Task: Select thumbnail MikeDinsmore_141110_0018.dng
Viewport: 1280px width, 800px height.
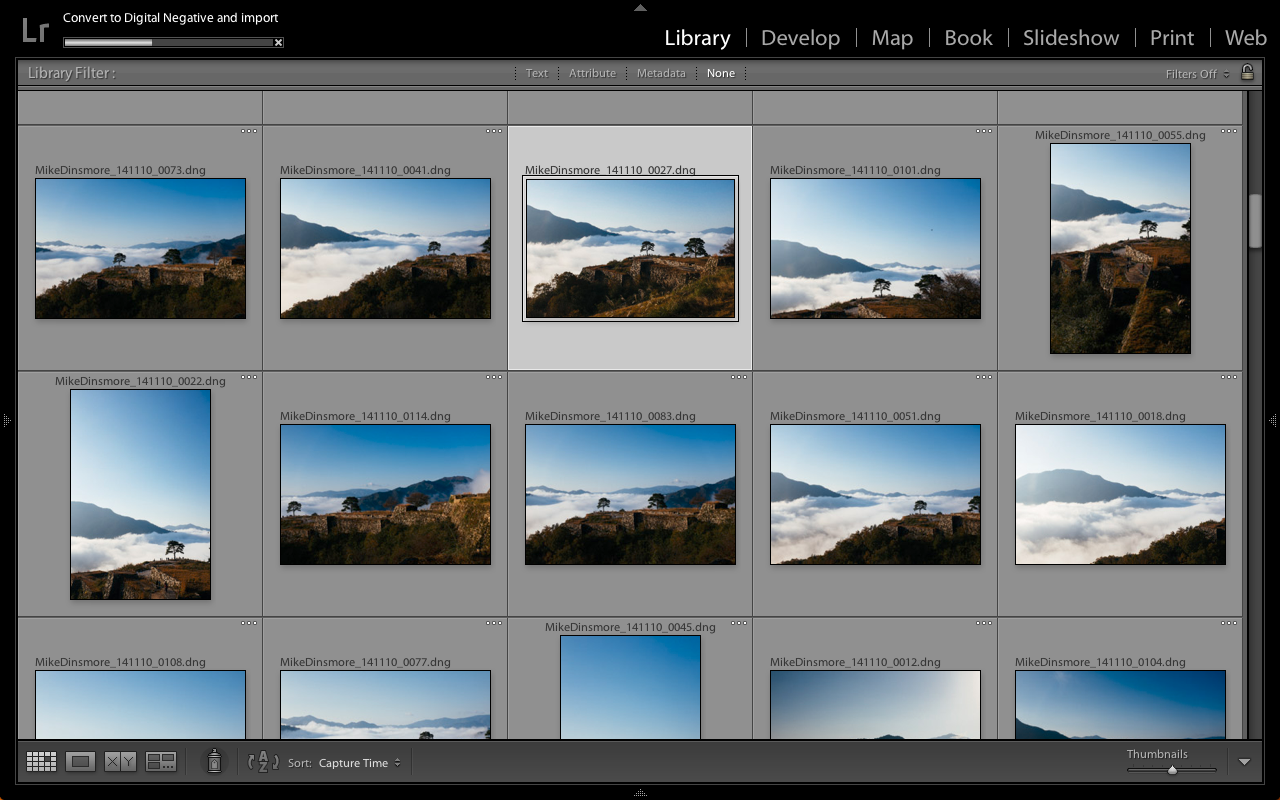Action: (1120, 495)
